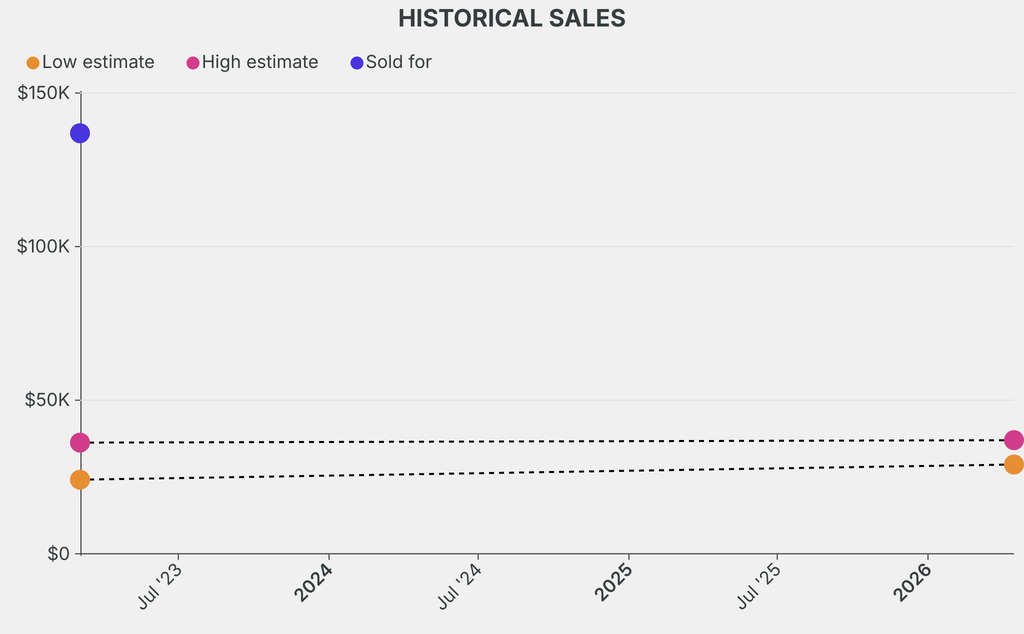Image resolution: width=1024 pixels, height=634 pixels.
Task: Select the earliest pink High estimate point
Action: coord(80,442)
